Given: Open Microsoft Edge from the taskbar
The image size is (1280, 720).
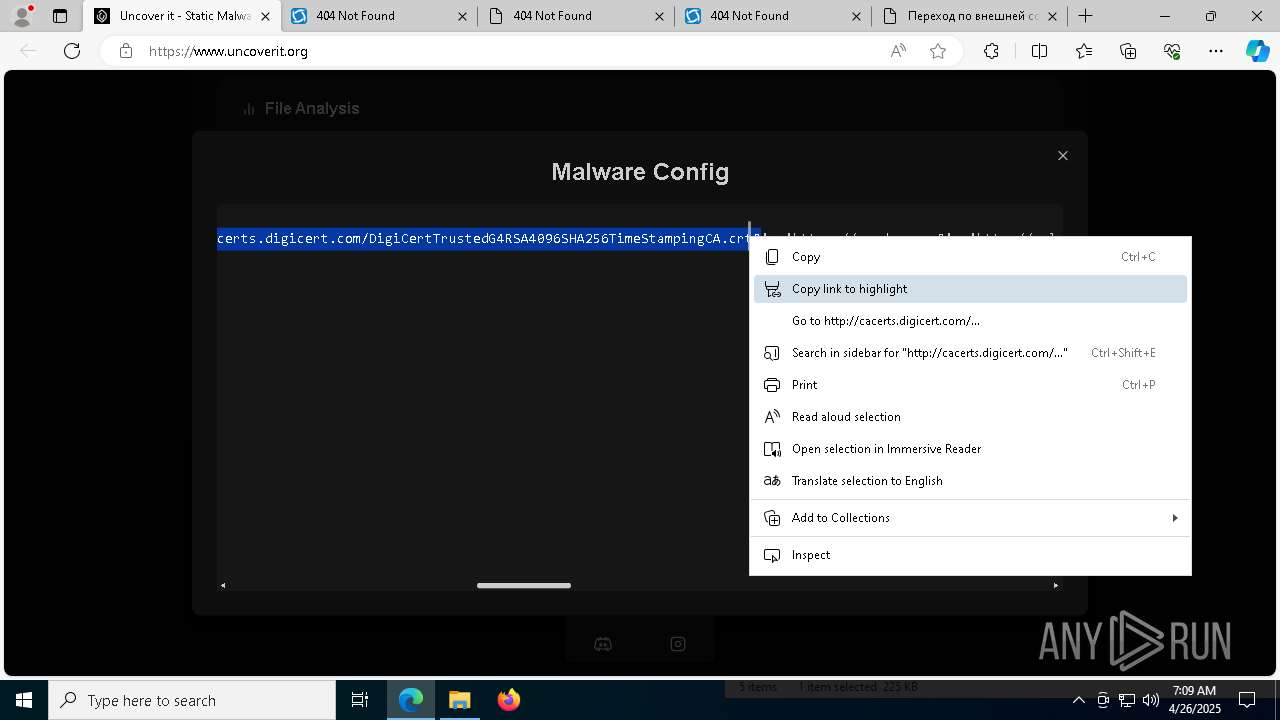Looking at the screenshot, I should coord(411,700).
